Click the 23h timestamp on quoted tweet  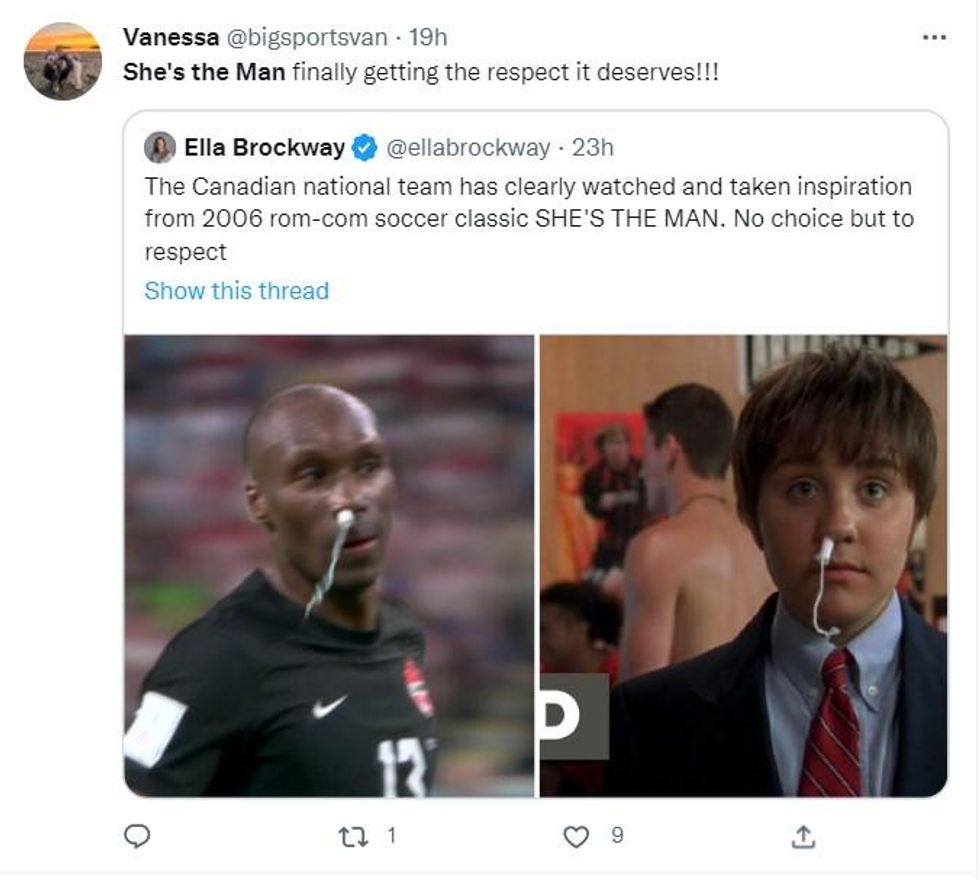(592, 148)
